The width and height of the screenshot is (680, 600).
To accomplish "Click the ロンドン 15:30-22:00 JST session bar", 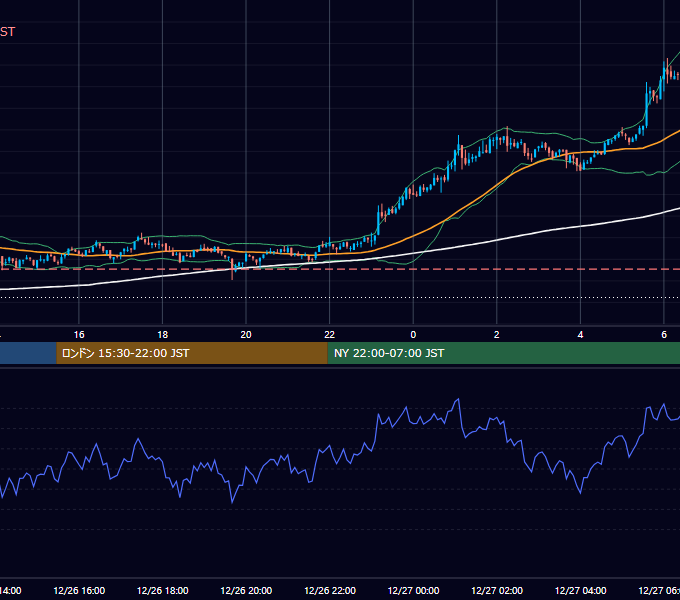I will 192,353.
